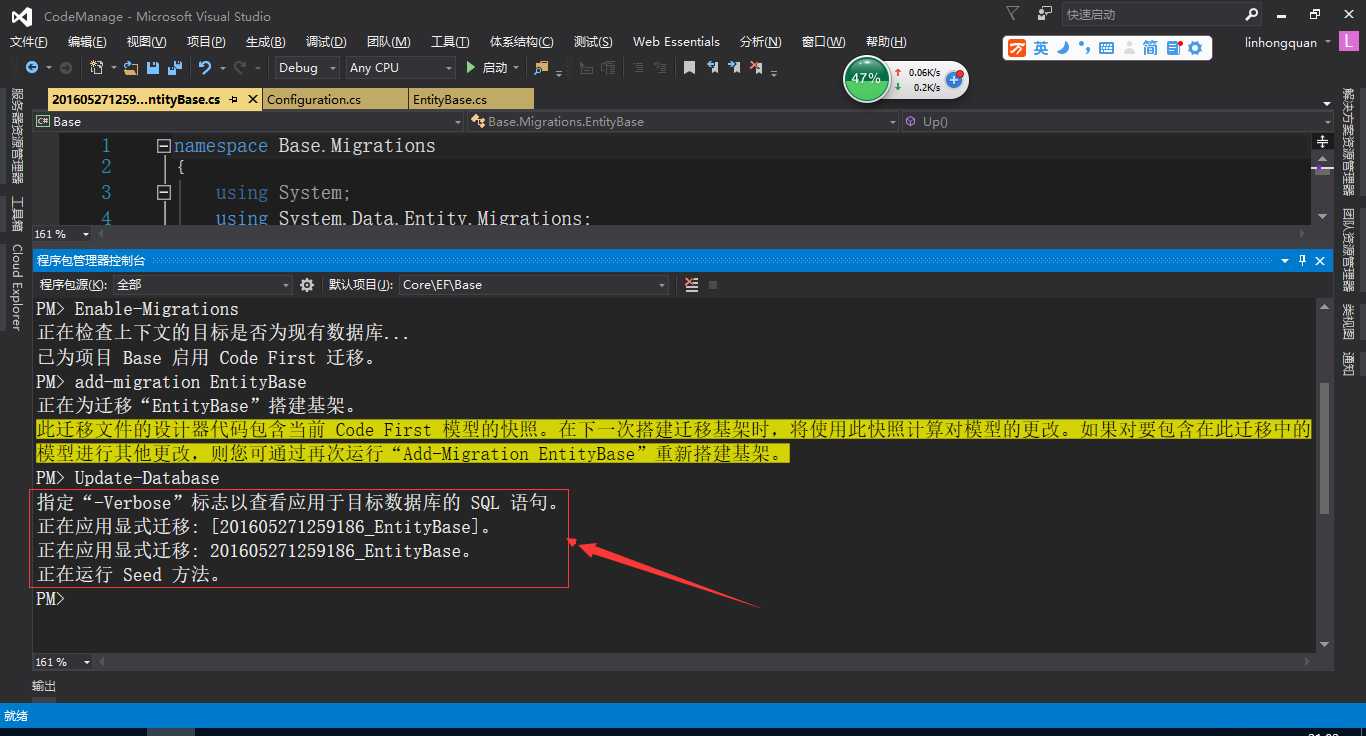Click the Save All toolbar icon

point(175,68)
